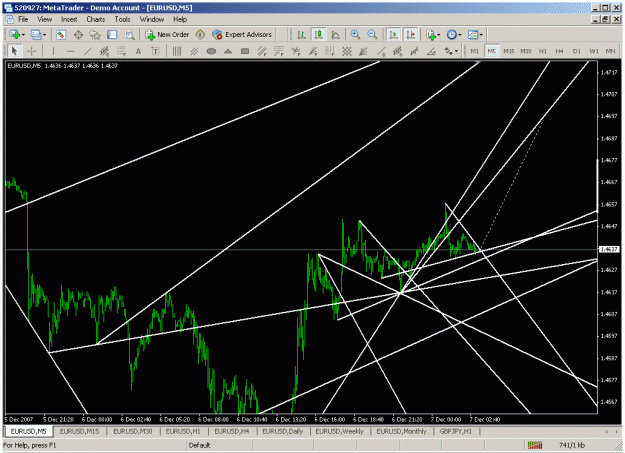Open the File menu
The height and width of the screenshot is (453, 625).
click(x=23, y=19)
